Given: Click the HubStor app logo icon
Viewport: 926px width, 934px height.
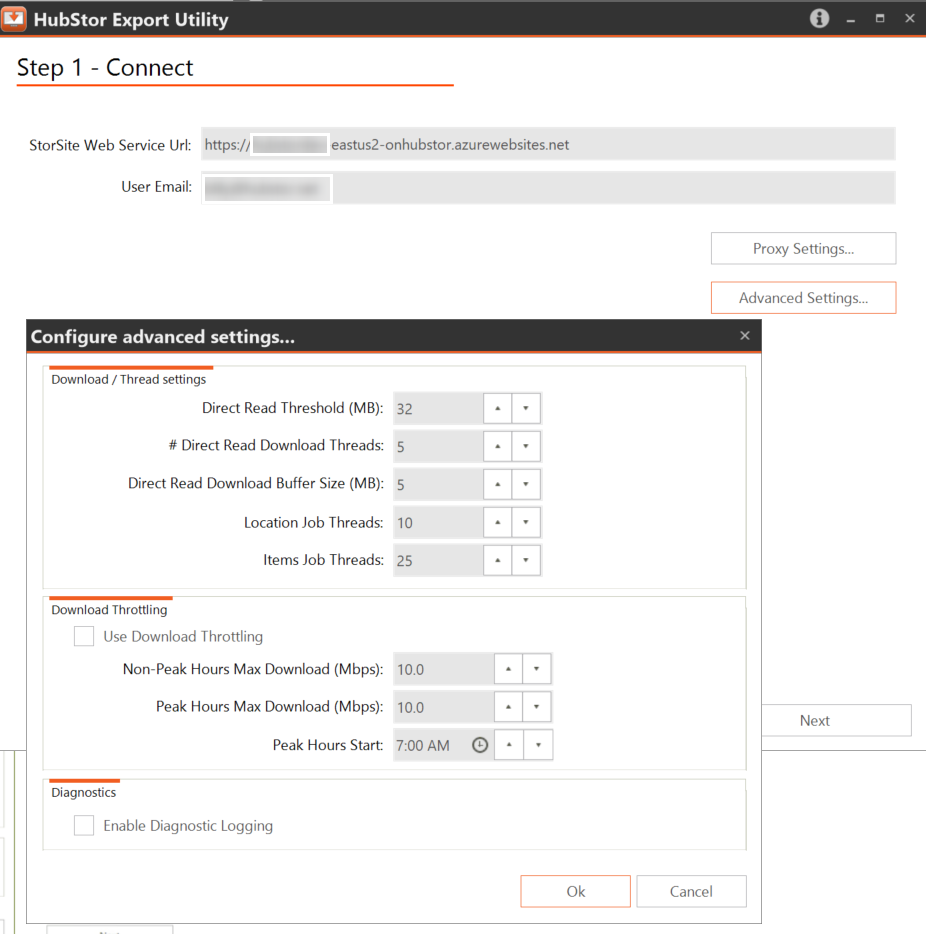Looking at the screenshot, I should tap(13, 19).
